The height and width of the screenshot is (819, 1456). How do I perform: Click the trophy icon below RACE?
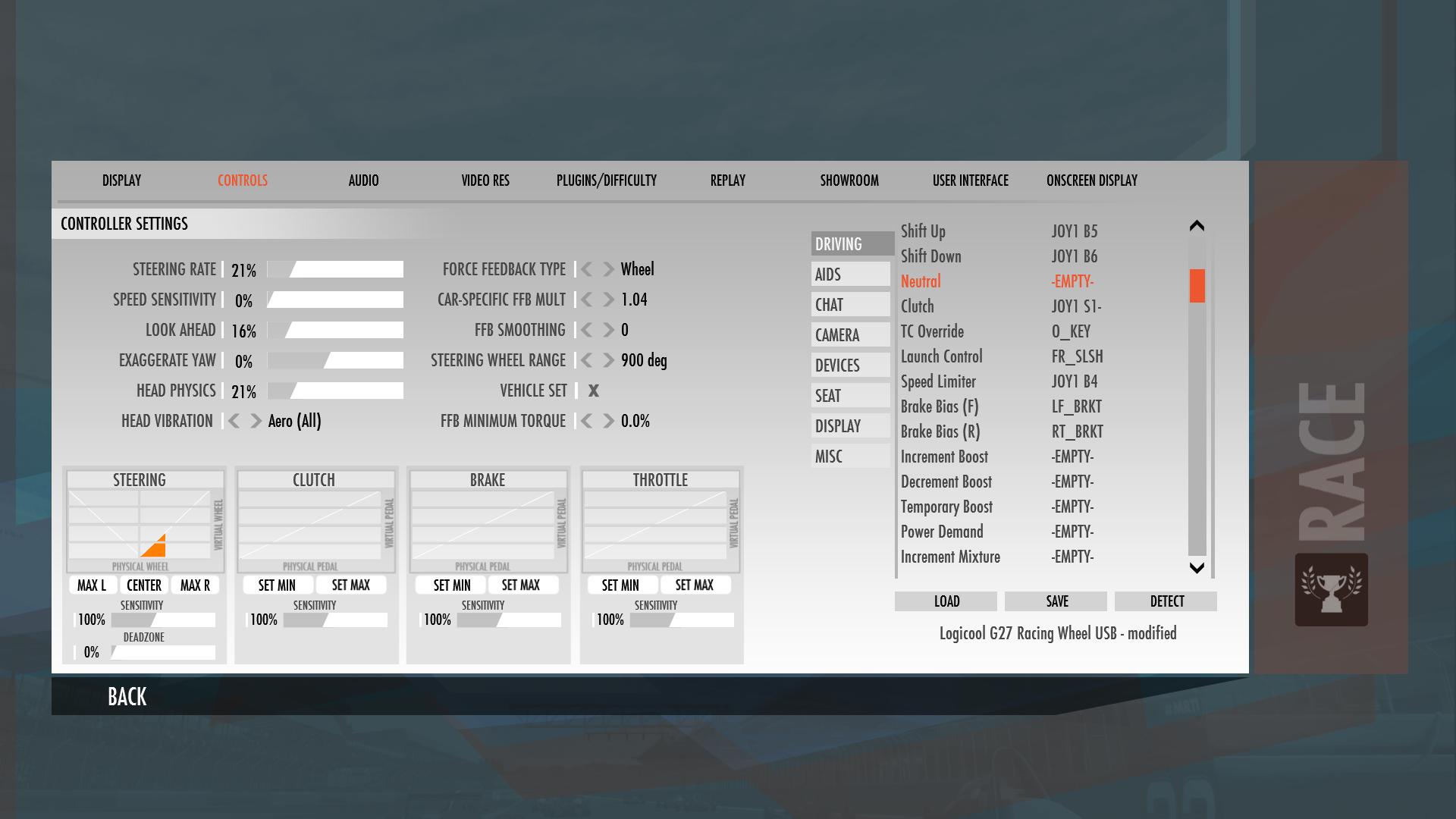coord(1331,590)
